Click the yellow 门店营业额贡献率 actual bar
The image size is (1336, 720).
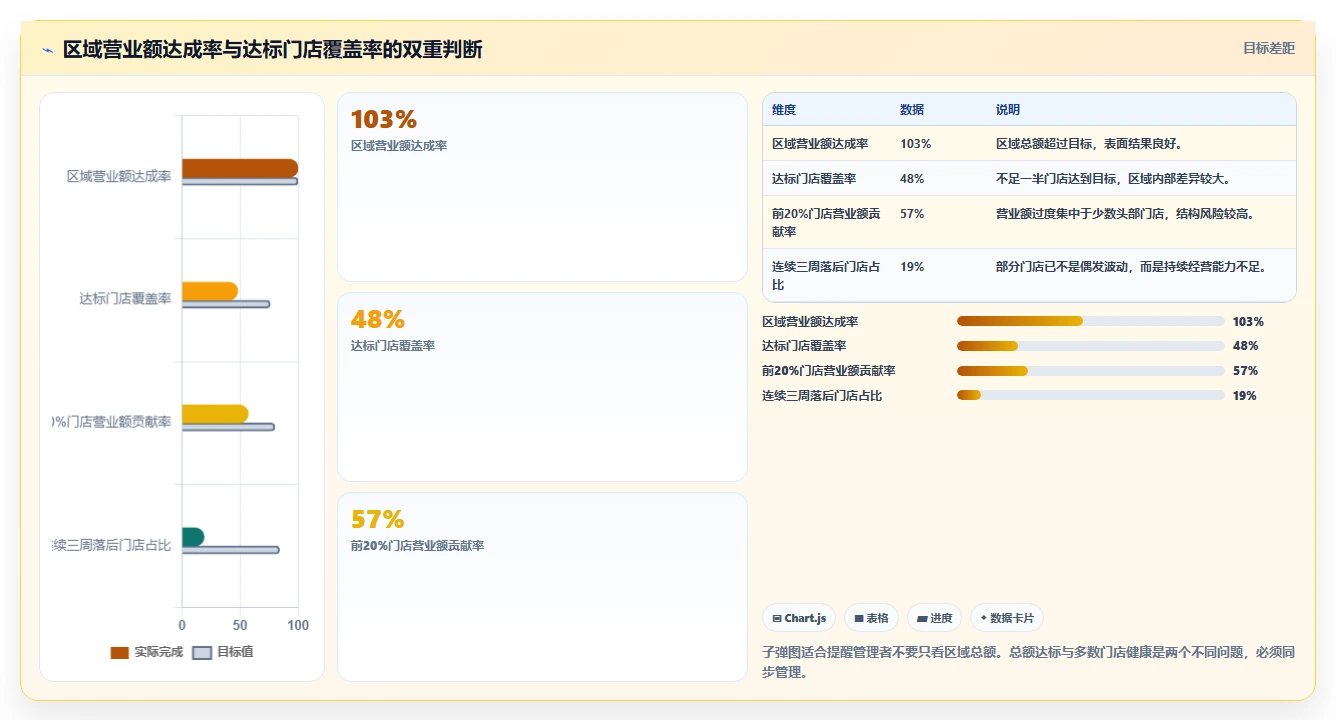(215, 414)
